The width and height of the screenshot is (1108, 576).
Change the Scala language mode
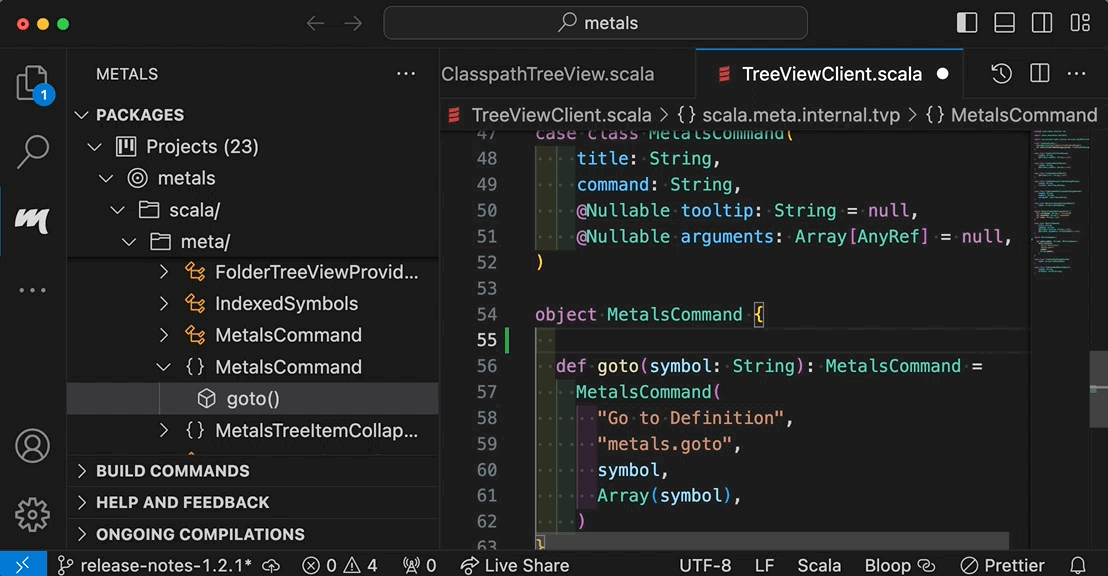[819, 565]
